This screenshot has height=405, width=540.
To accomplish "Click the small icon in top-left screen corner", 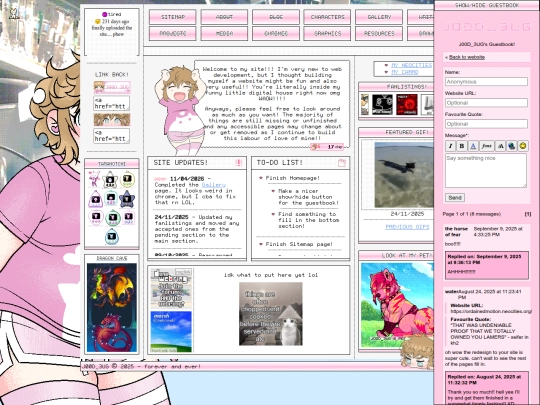I will pos(14,13).
